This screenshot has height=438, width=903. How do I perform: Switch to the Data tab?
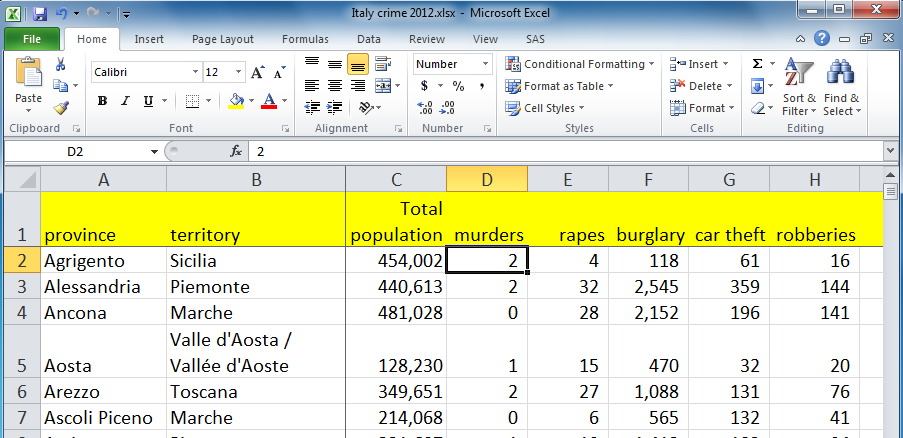click(x=369, y=39)
